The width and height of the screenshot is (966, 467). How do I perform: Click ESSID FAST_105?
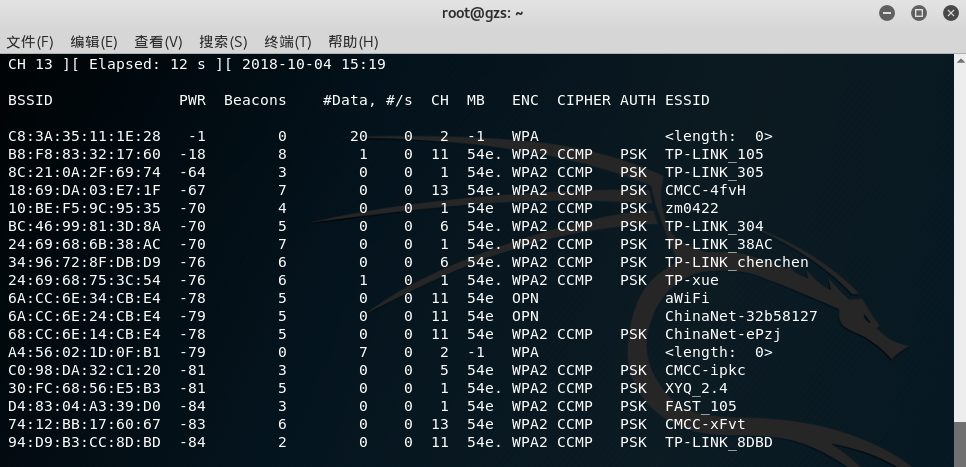[701, 406]
